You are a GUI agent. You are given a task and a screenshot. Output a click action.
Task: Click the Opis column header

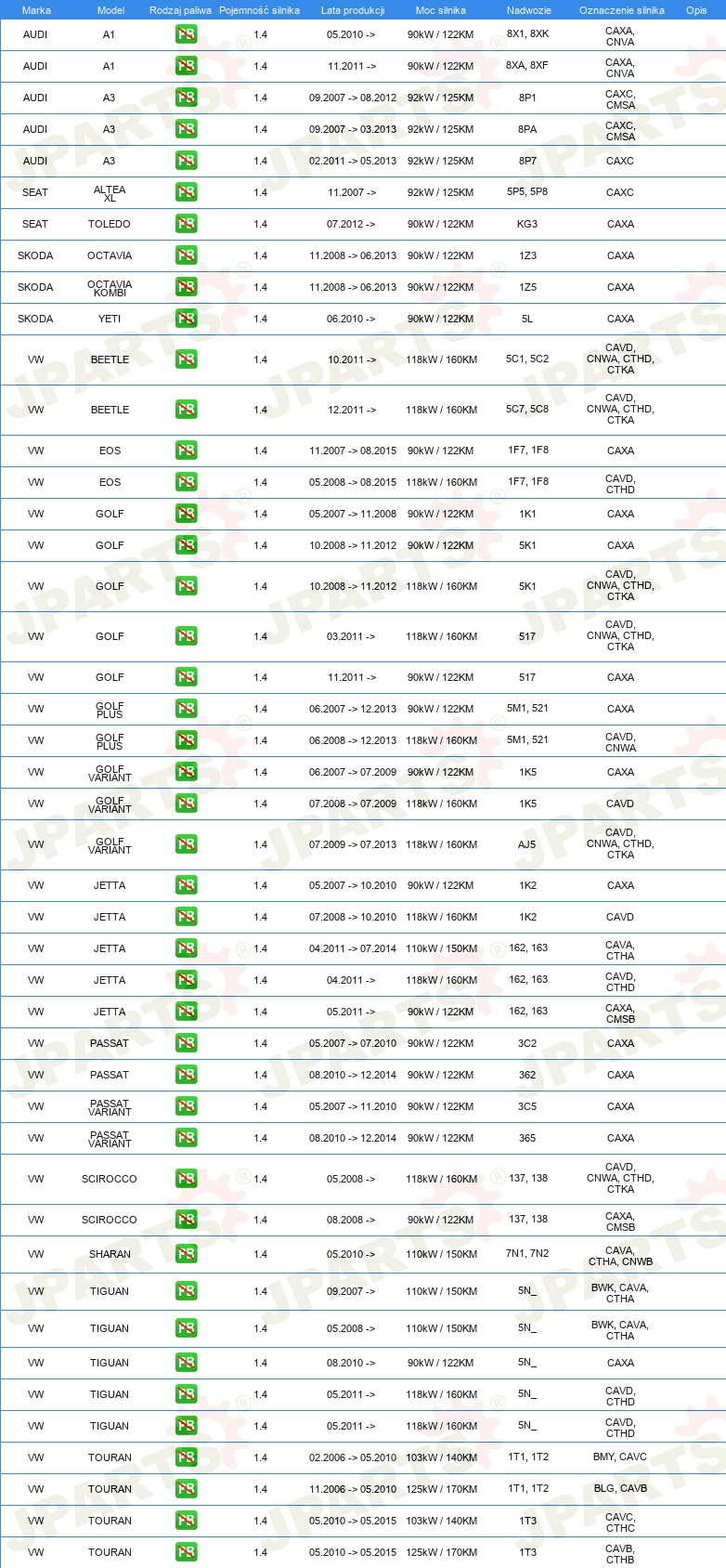(x=696, y=10)
